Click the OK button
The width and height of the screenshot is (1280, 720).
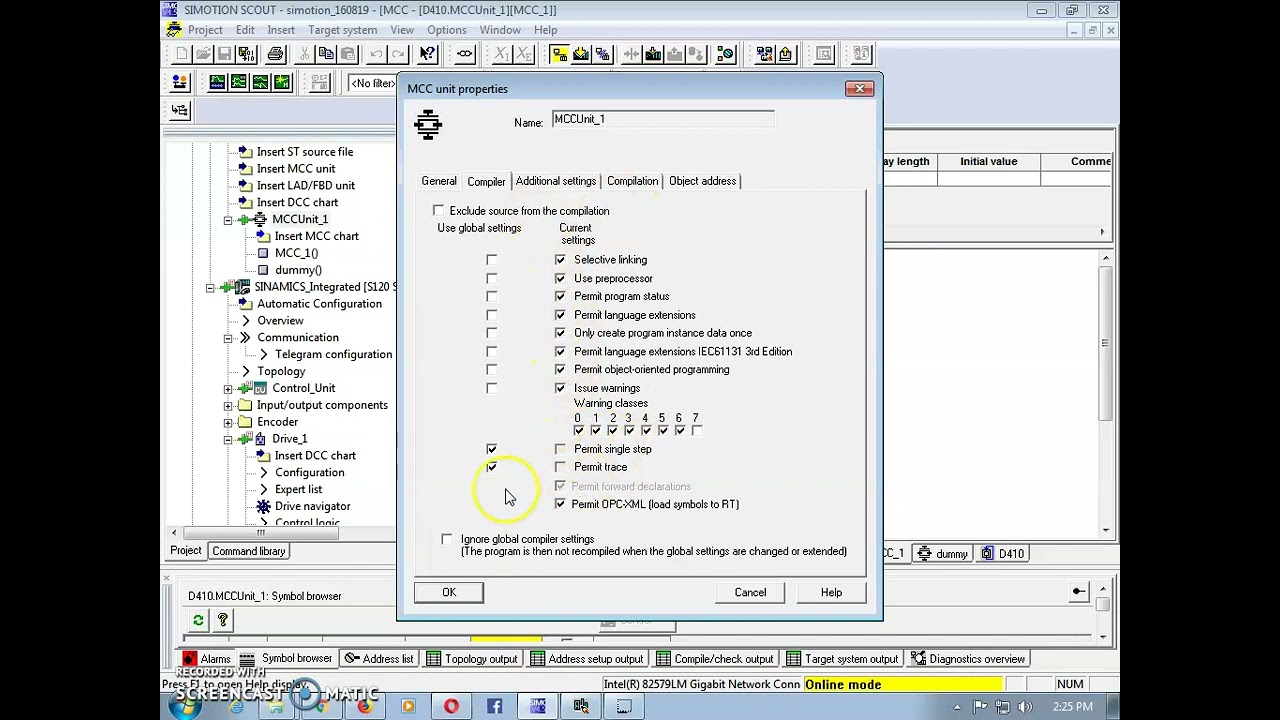point(449,593)
